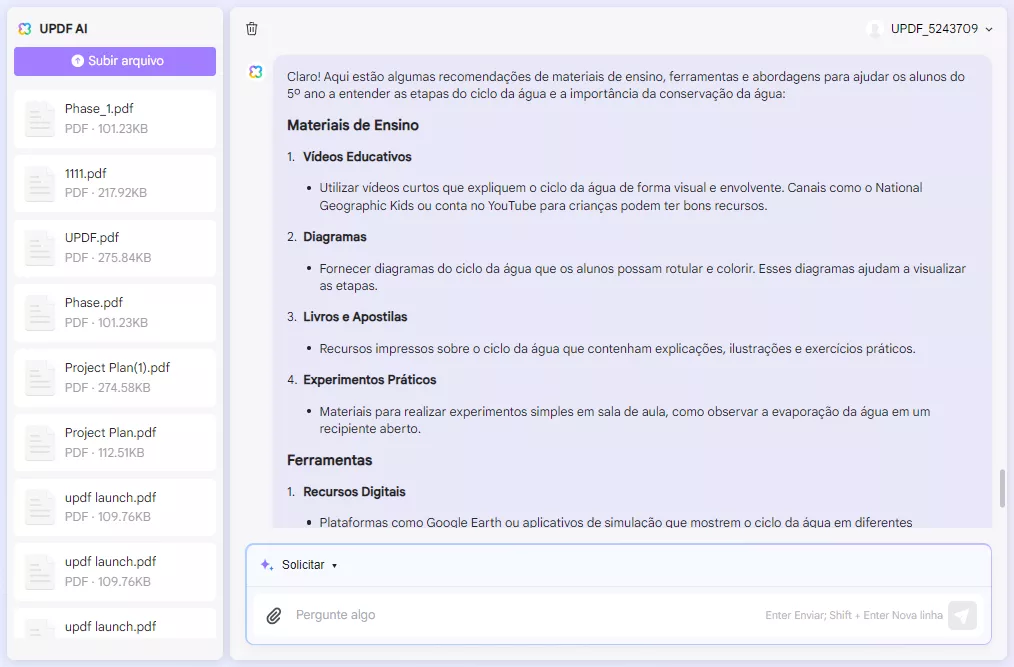The height and width of the screenshot is (667, 1014).
Task: Click the 1111.pdf file icon
Action: coord(39,184)
